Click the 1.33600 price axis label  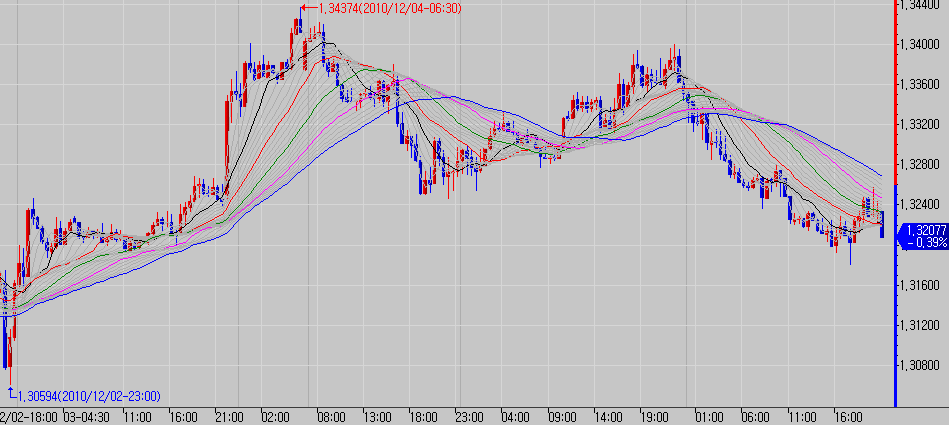click(x=921, y=85)
